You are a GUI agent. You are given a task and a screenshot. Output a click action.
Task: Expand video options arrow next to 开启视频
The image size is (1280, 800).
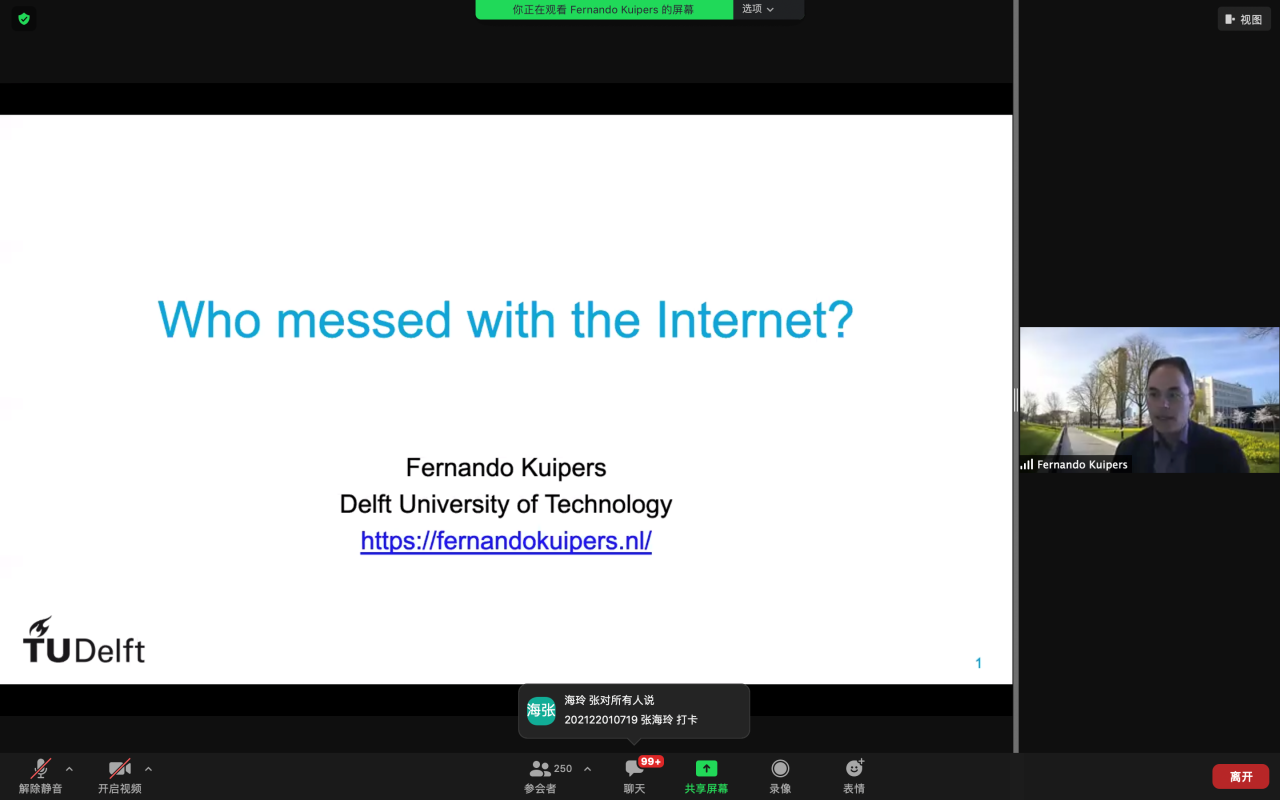pyautogui.click(x=148, y=769)
